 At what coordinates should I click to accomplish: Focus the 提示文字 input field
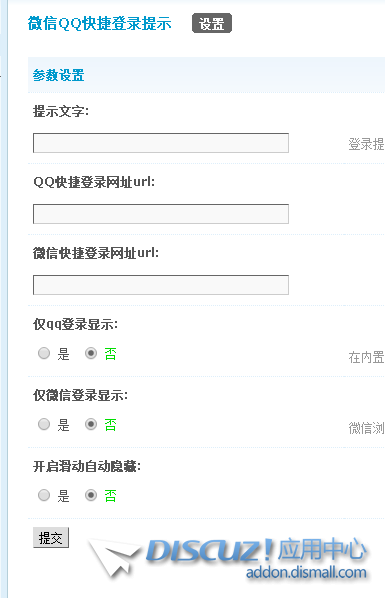click(x=161, y=143)
